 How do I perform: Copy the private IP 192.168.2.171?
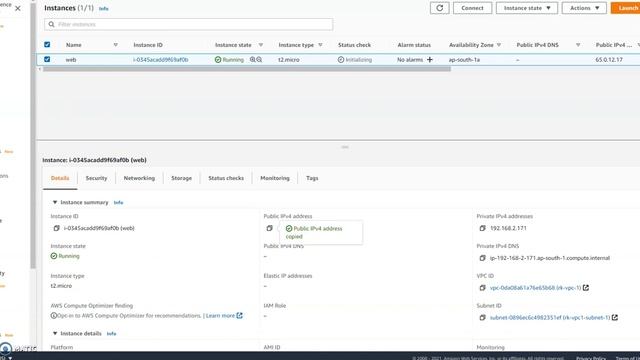(x=482, y=228)
